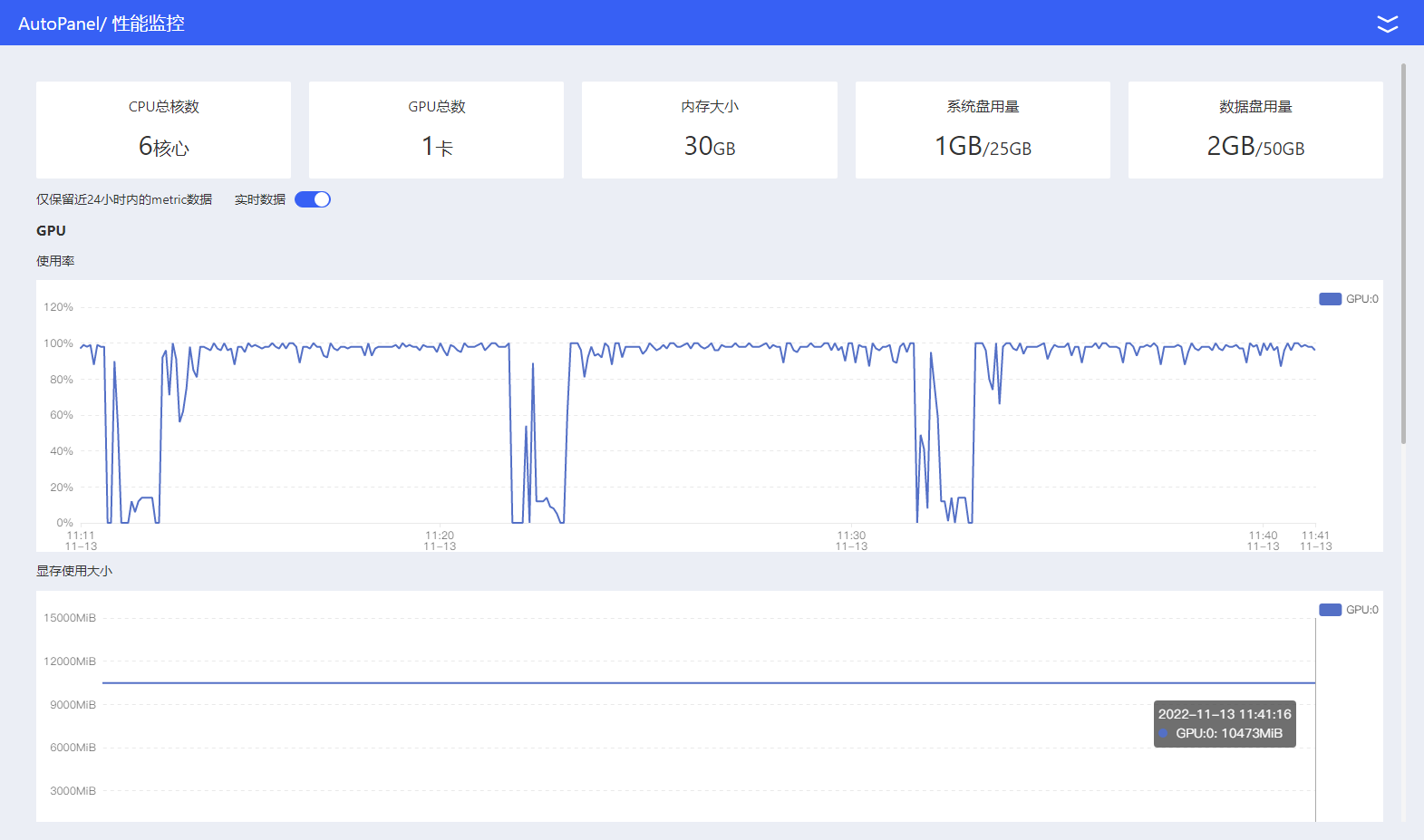This screenshot has height=840, width=1424.
Task: Click the 3000MiB y-axis label
Action: (x=73, y=791)
